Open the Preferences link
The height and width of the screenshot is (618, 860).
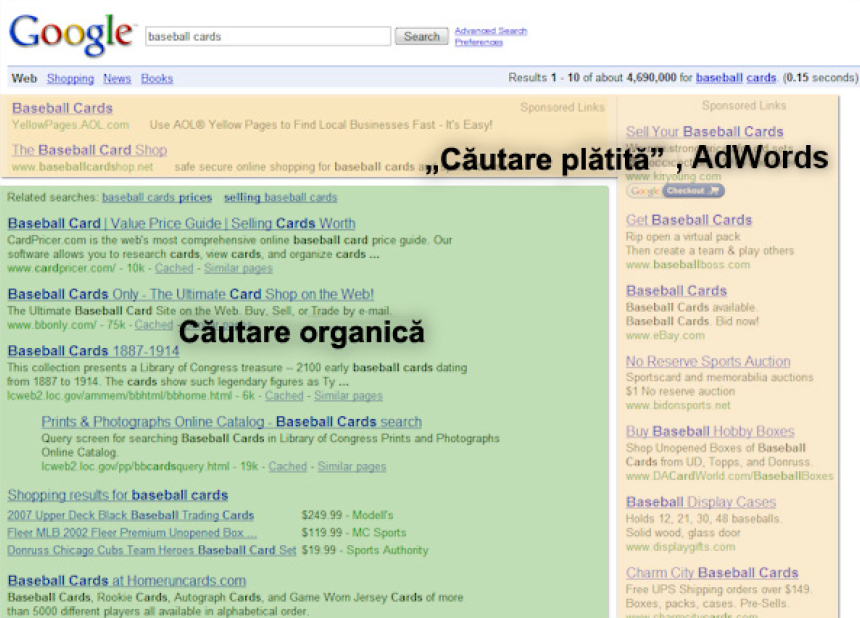click(x=478, y=42)
